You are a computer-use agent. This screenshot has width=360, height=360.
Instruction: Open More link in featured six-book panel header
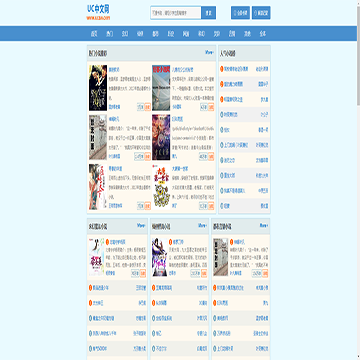click(x=209, y=53)
